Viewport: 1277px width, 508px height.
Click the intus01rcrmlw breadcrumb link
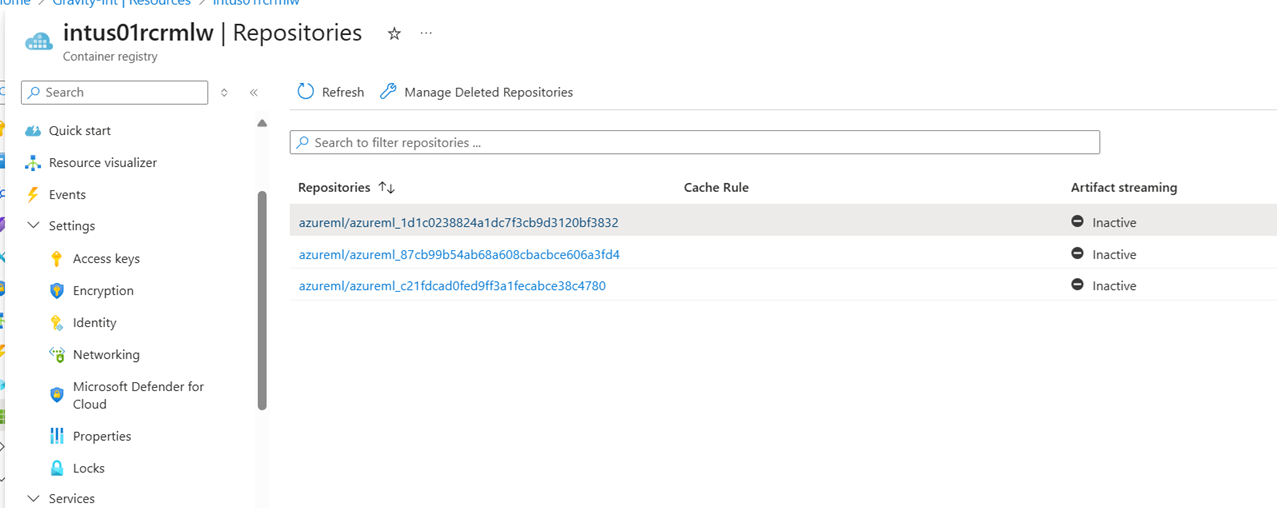tap(256, 3)
